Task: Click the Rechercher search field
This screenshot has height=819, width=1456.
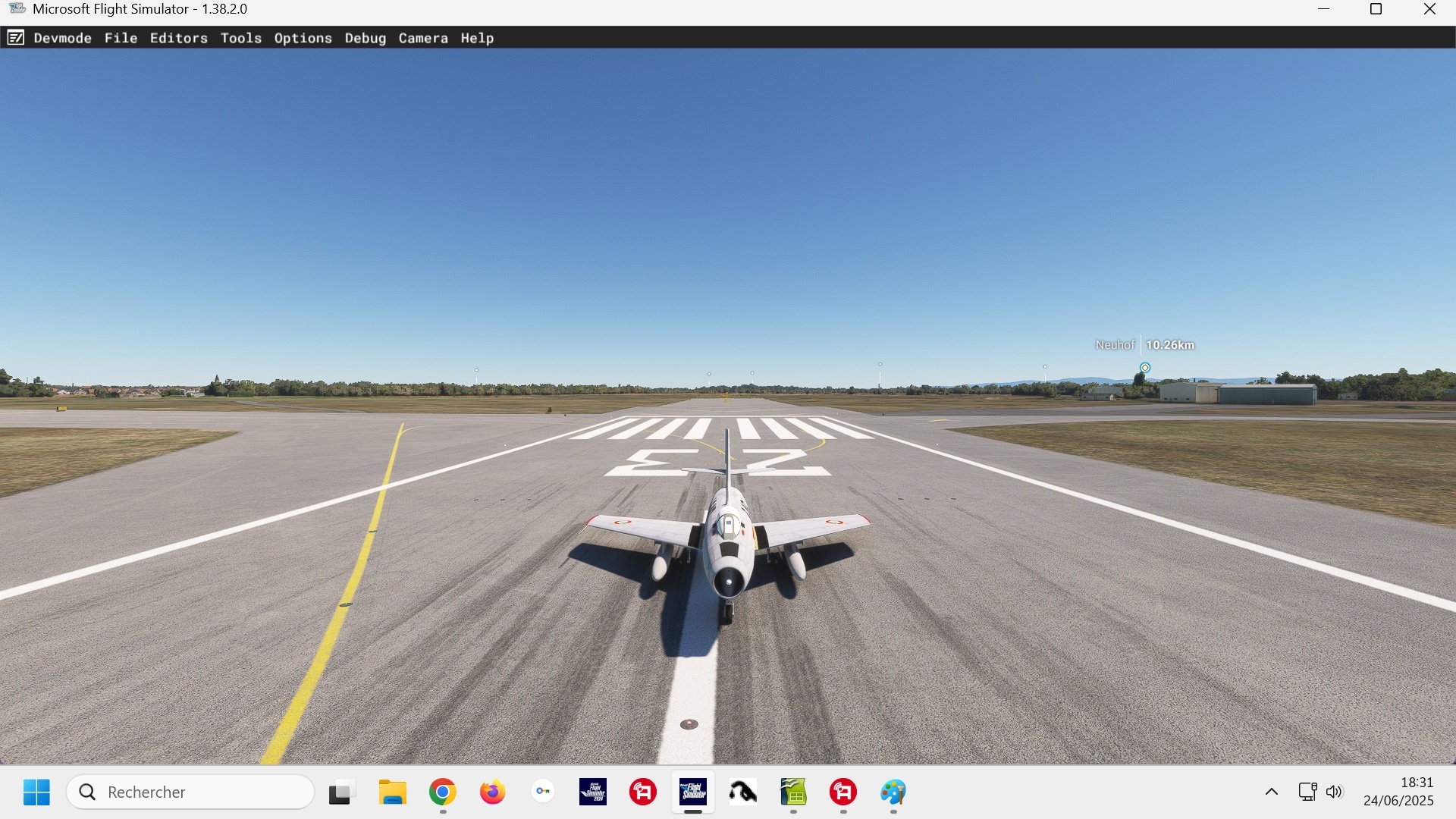Action: click(x=191, y=792)
